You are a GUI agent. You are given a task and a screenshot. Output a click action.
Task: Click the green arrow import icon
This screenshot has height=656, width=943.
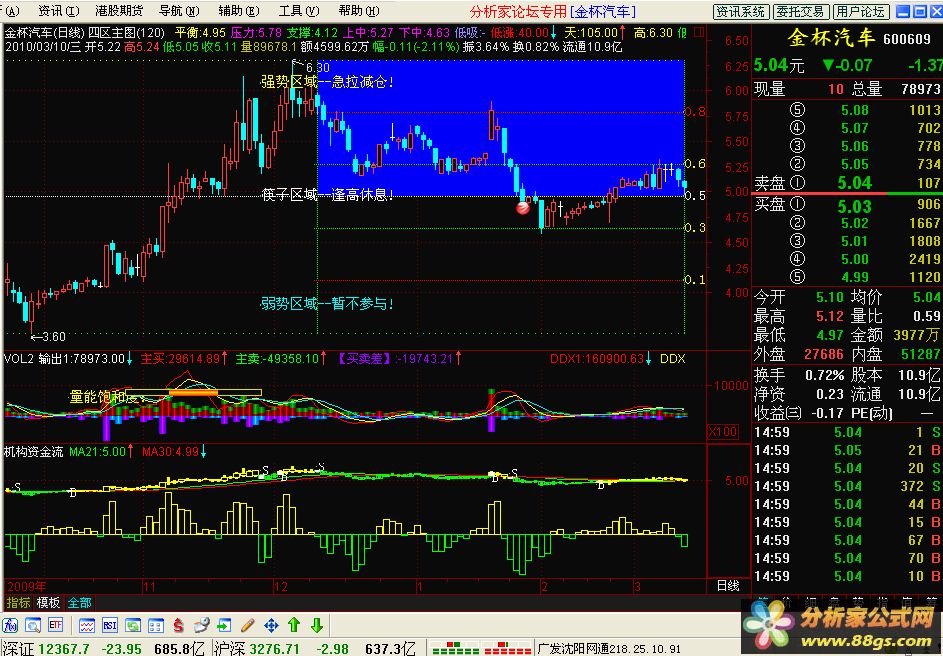point(224,625)
